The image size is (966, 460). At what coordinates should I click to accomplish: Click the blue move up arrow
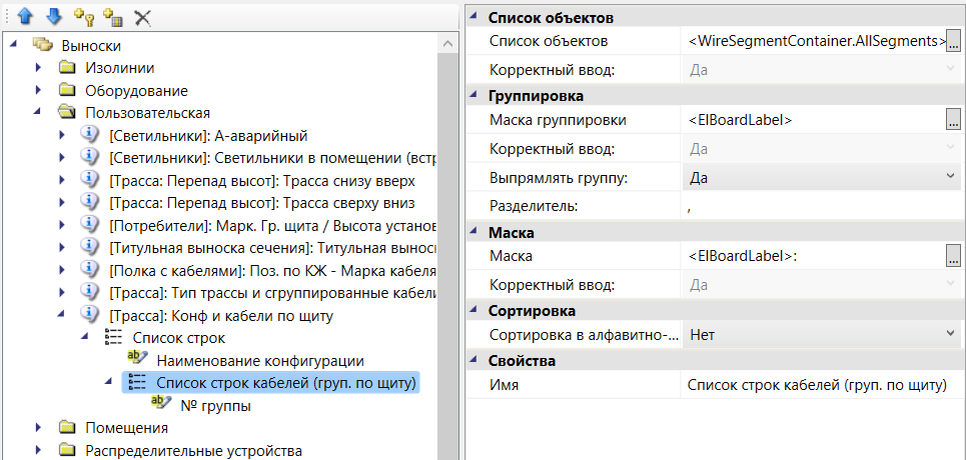click(x=26, y=17)
